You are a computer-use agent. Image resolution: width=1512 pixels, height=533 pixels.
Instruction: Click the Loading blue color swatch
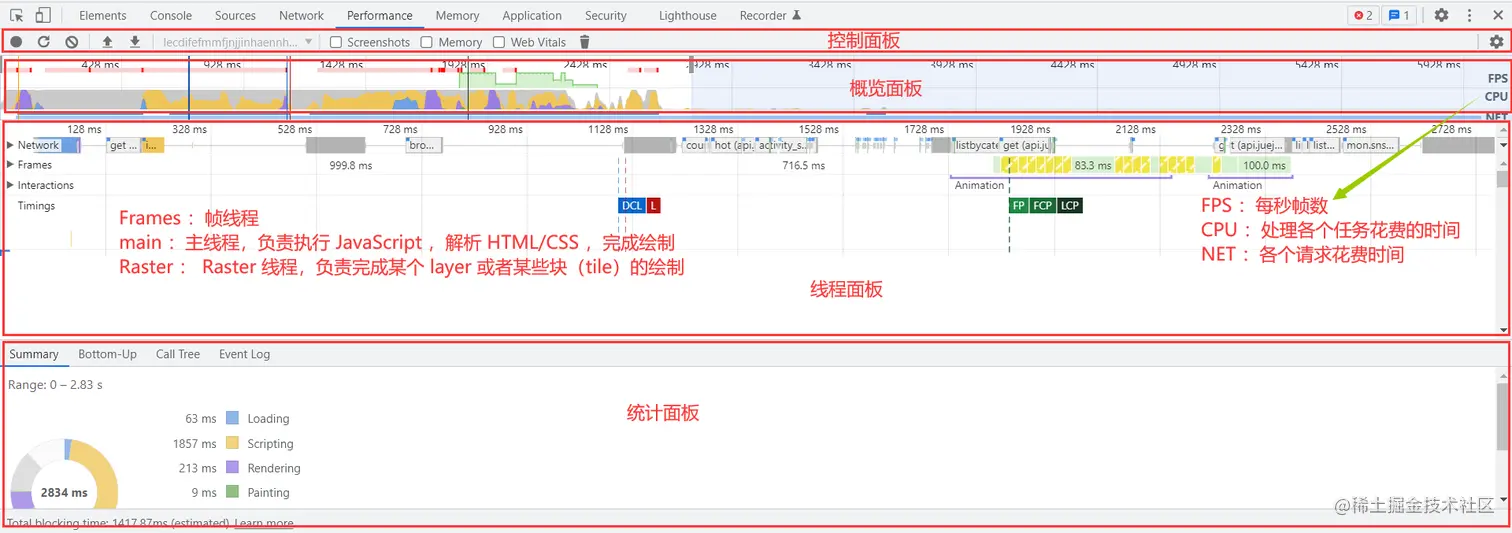point(232,418)
